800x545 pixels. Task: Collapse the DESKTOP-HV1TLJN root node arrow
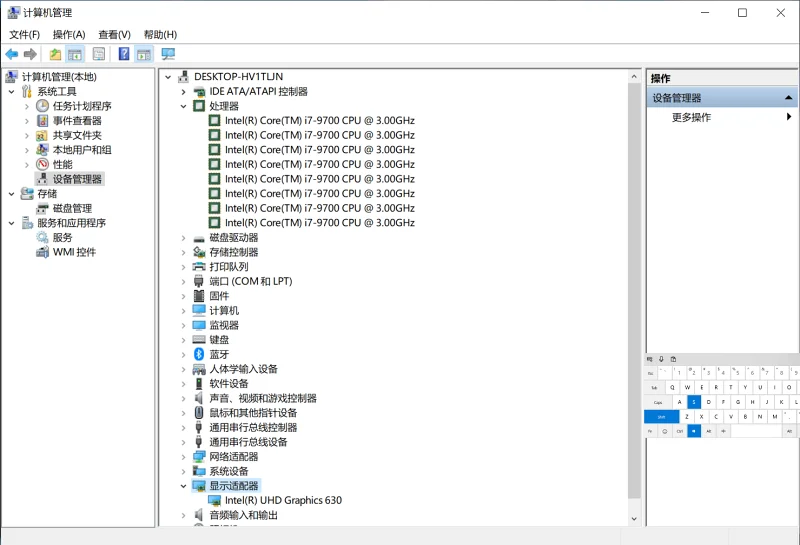tap(168, 77)
